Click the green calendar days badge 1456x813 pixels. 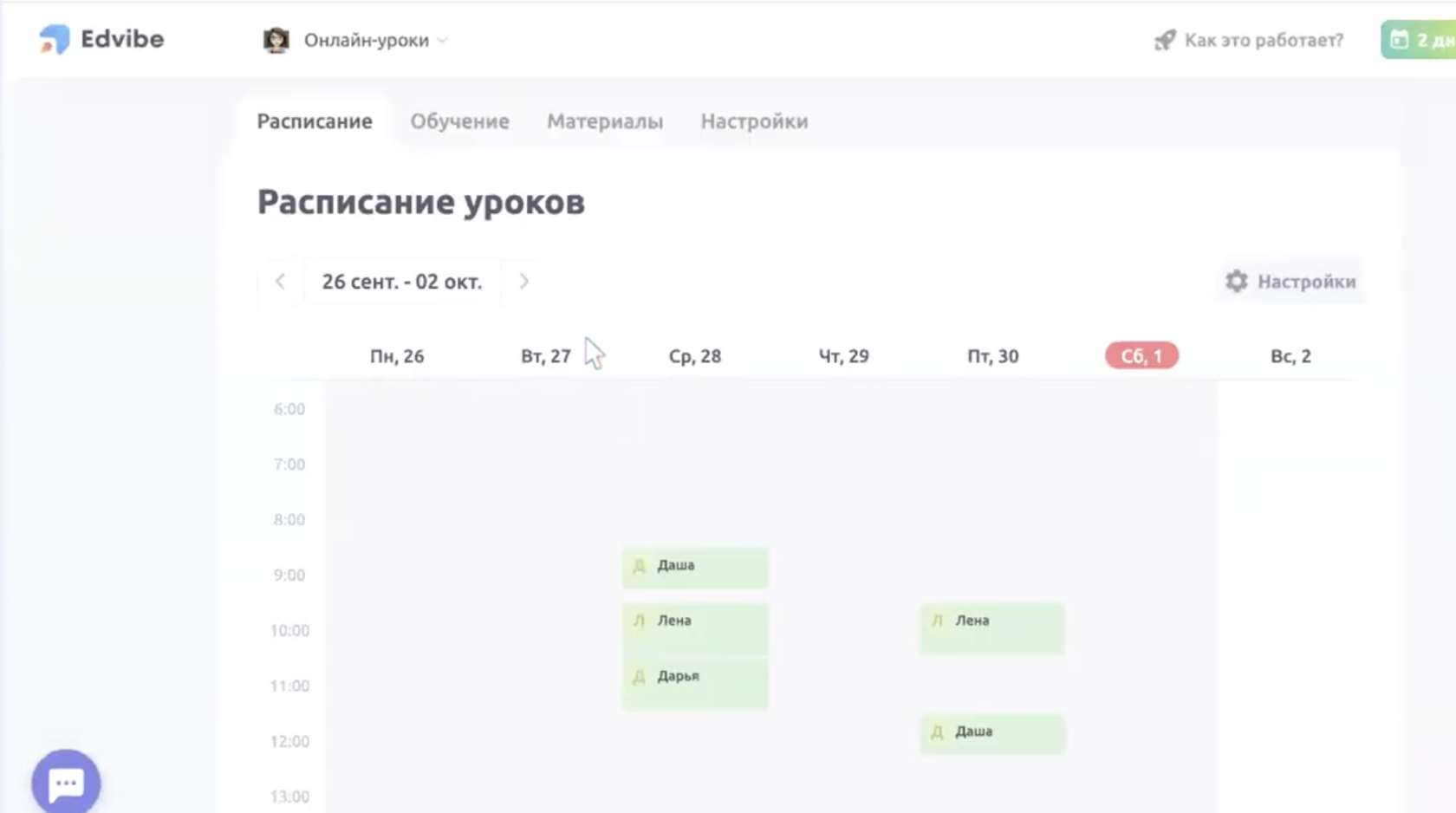click(x=1420, y=40)
